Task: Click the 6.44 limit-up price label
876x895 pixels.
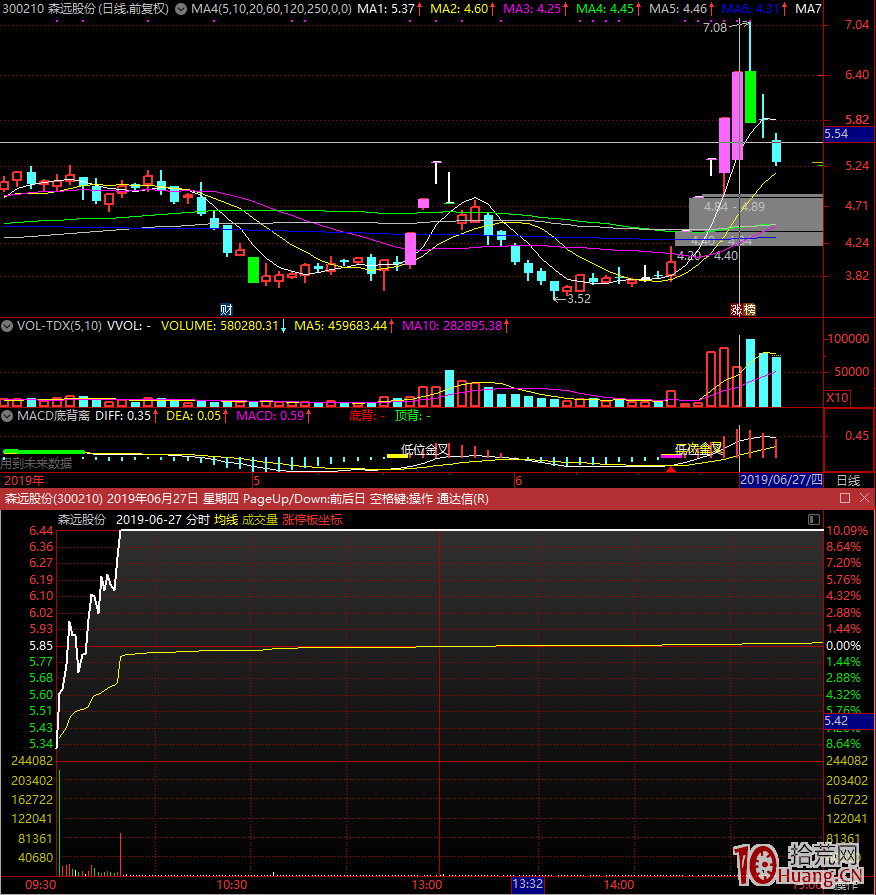Action: coord(41,531)
